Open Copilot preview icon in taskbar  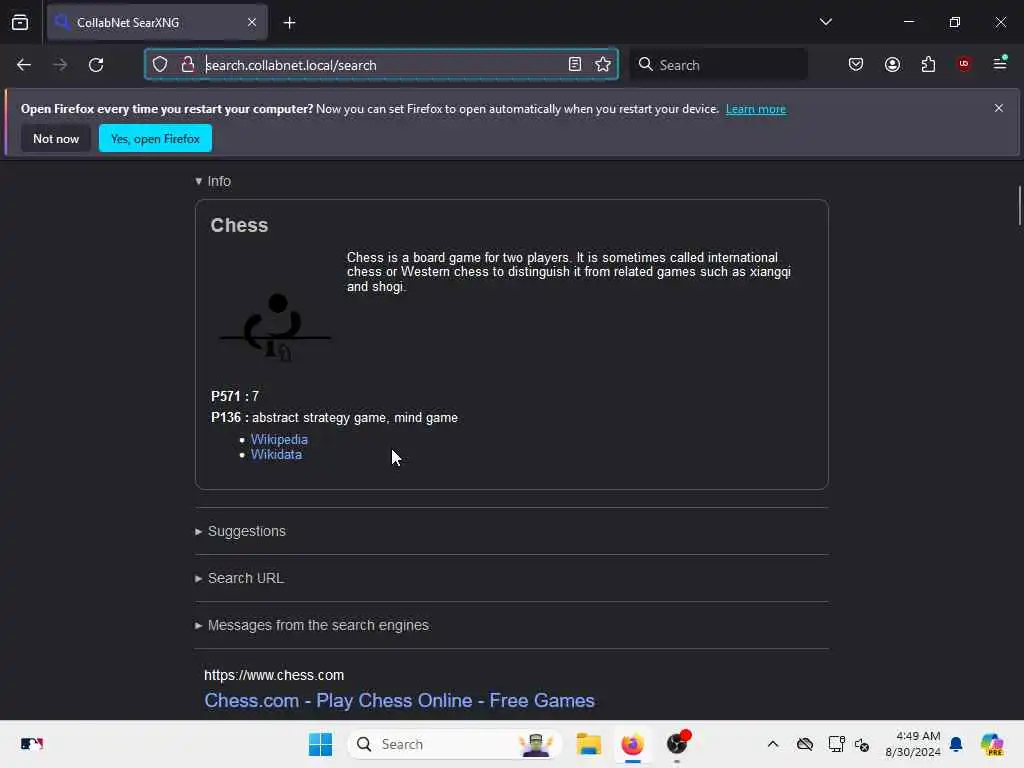pyautogui.click(x=992, y=744)
